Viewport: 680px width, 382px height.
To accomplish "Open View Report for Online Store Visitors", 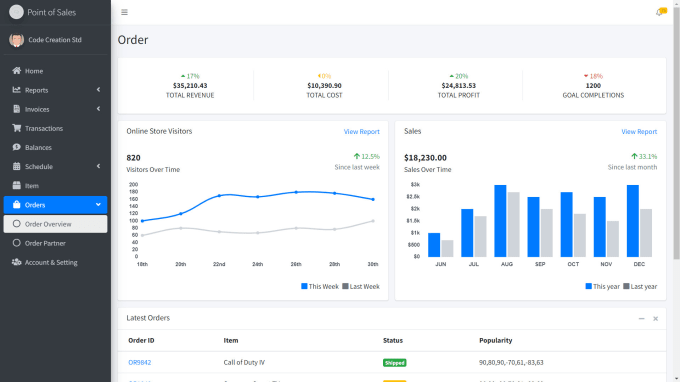I will point(361,131).
